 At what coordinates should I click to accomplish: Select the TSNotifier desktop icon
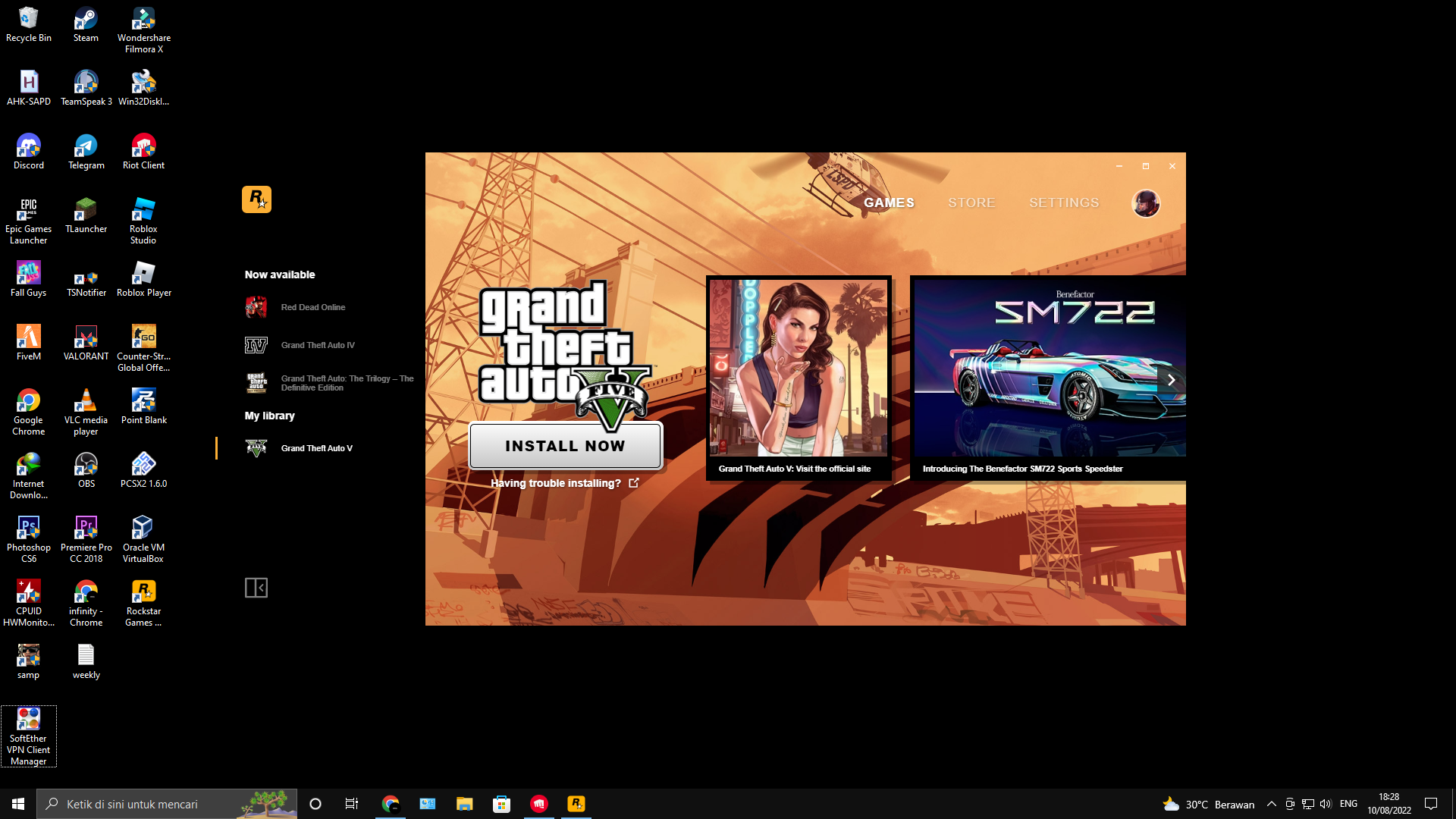tap(86, 280)
